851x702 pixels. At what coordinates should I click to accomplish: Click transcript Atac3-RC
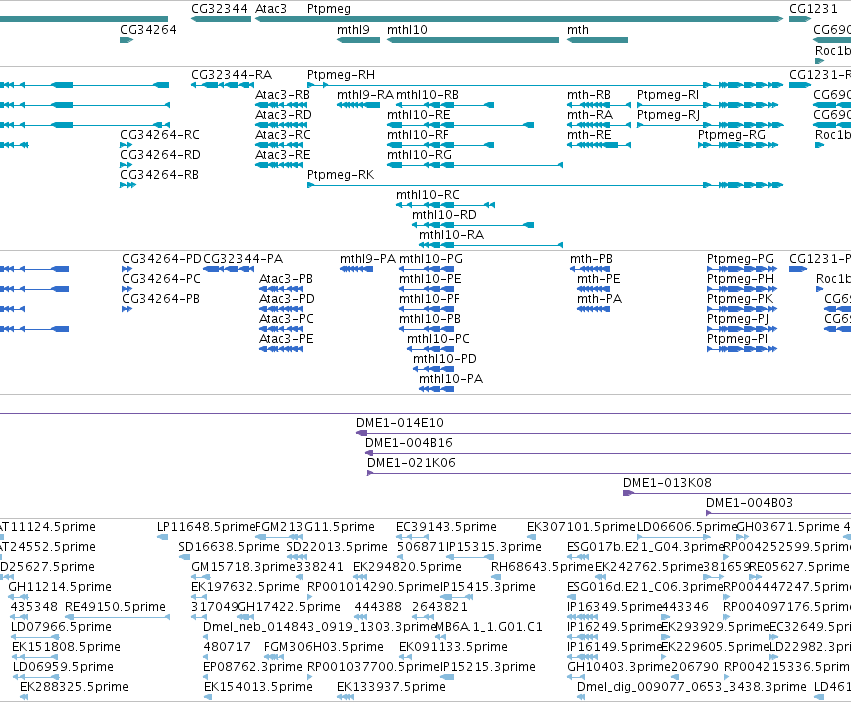click(283, 135)
